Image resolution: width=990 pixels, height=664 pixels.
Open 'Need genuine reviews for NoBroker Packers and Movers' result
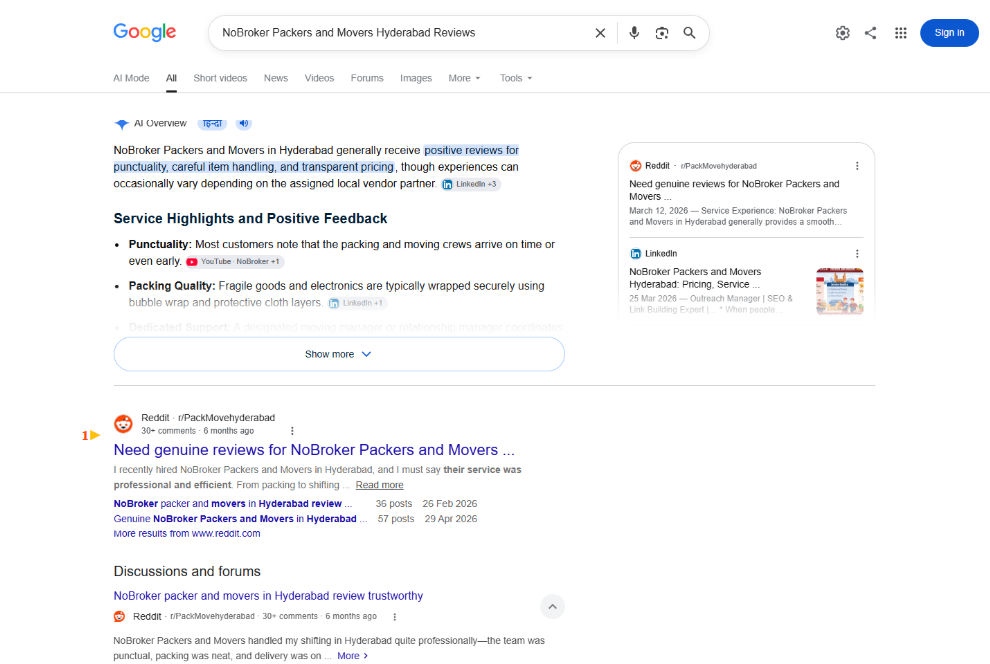pyautogui.click(x=314, y=450)
